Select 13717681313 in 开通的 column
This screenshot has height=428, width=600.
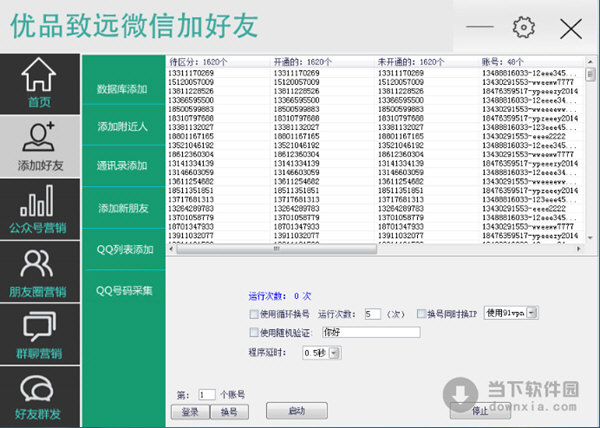click(297, 199)
